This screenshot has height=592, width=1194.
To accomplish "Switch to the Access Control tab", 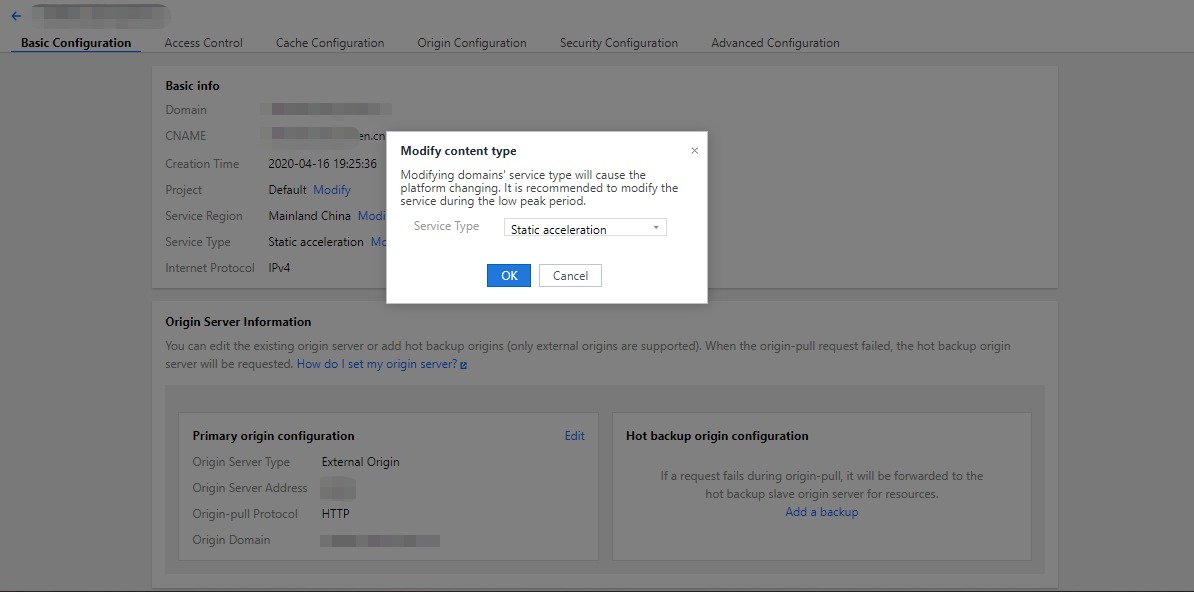I will point(203,43).
